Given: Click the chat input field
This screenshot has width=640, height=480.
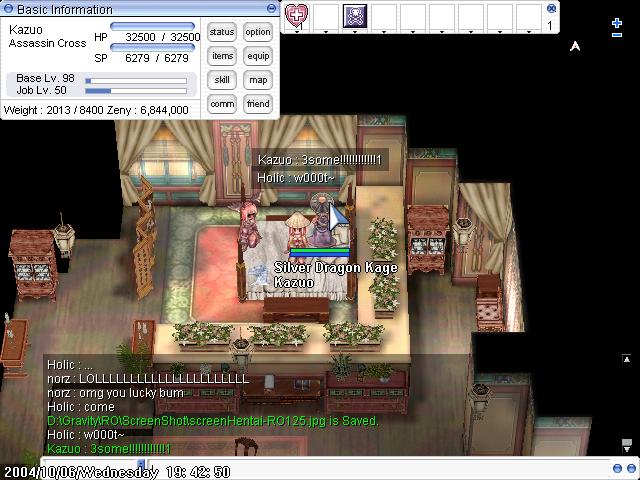Looking at the screenshot, I should coord(378,463).
